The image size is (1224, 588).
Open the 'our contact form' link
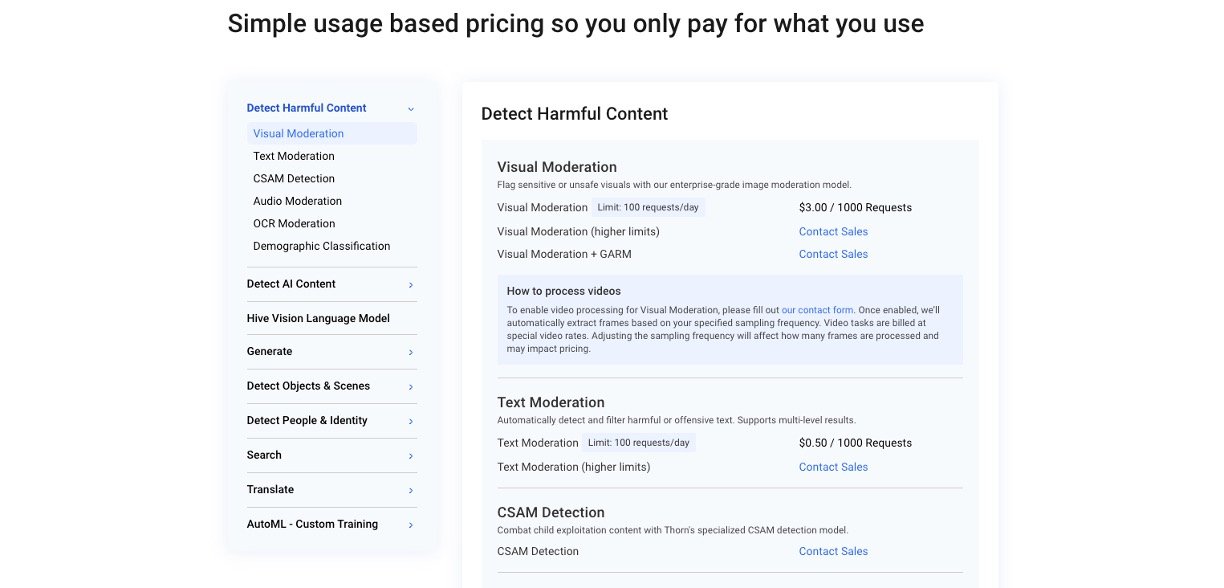click(x=817, y=310)
